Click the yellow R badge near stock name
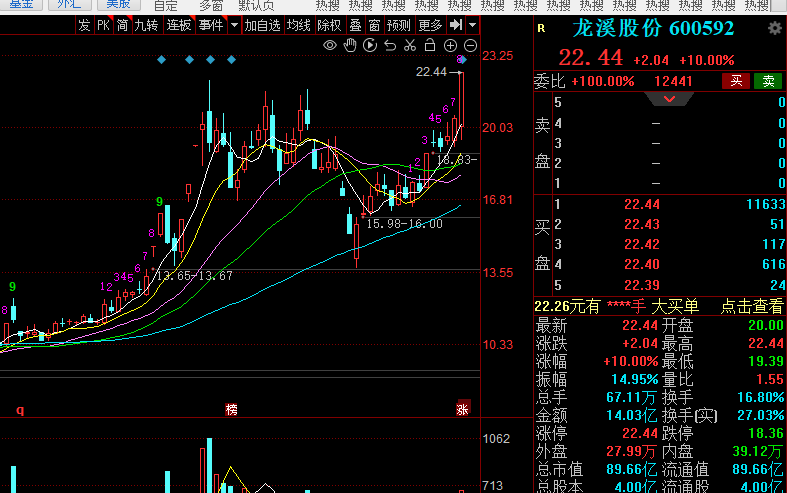 (x=541, y=29)
